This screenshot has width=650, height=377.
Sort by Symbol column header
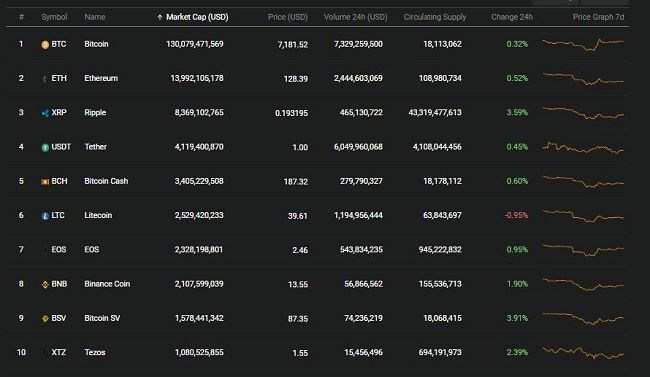click(x=54, y=17)
